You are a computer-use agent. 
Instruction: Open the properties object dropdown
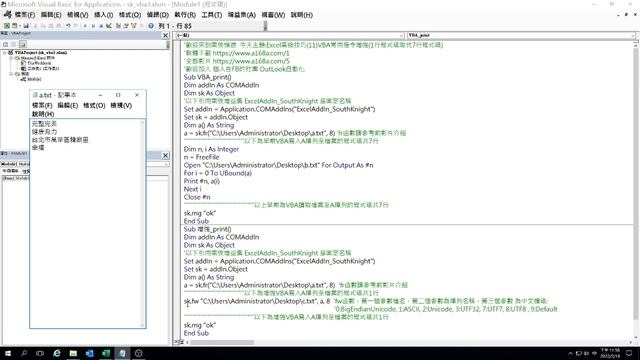pos(167,164)
